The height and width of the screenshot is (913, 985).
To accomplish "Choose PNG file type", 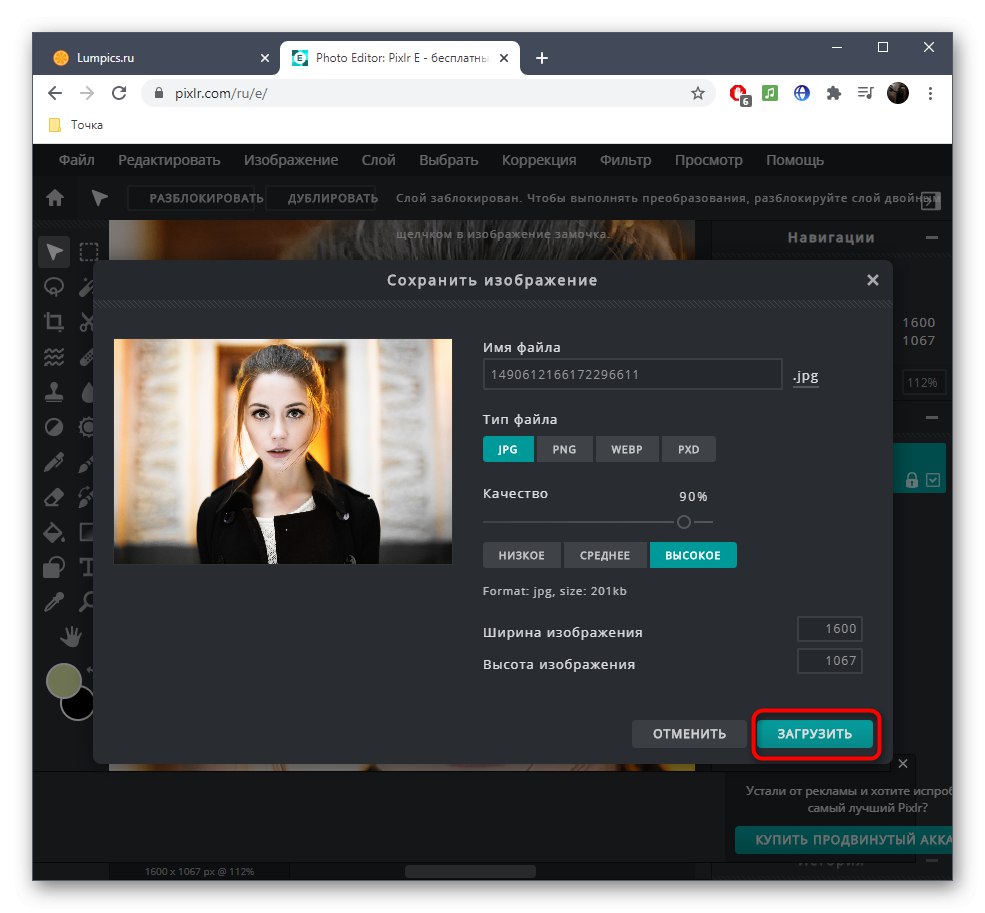I will point(564,449).
